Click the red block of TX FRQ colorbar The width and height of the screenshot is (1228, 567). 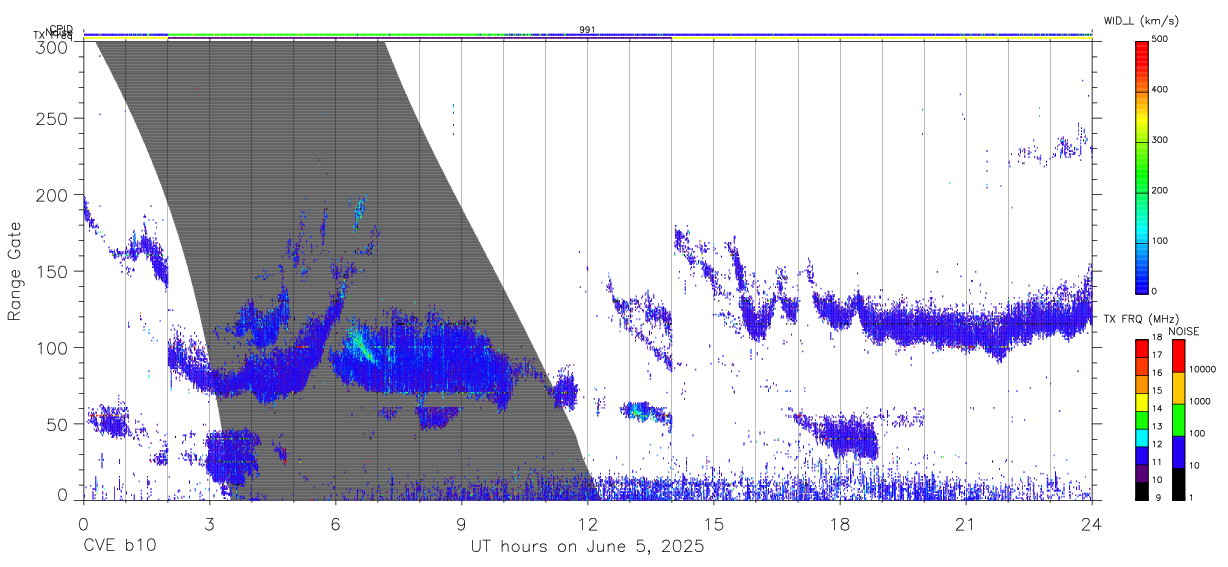[x=1141, y=349]
